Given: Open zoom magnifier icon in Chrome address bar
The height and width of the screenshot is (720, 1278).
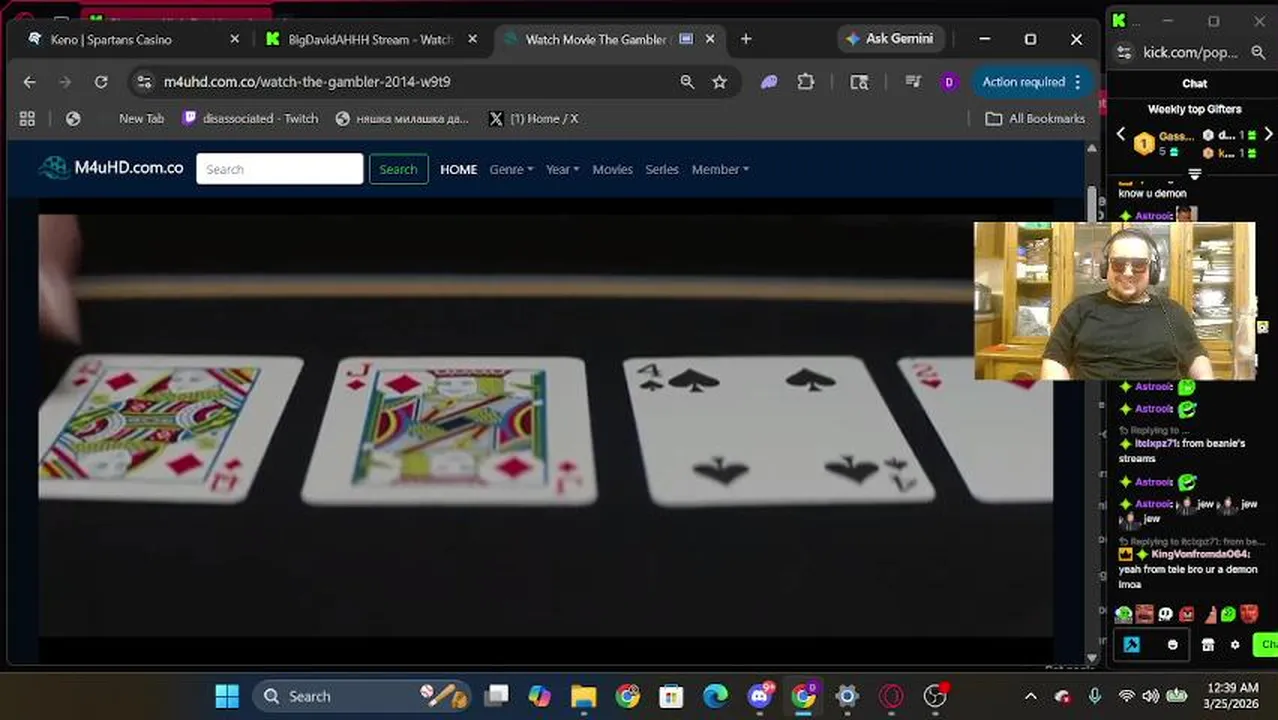Looking at the screenshot, I should pyautogui.click(x=687, y=82).
